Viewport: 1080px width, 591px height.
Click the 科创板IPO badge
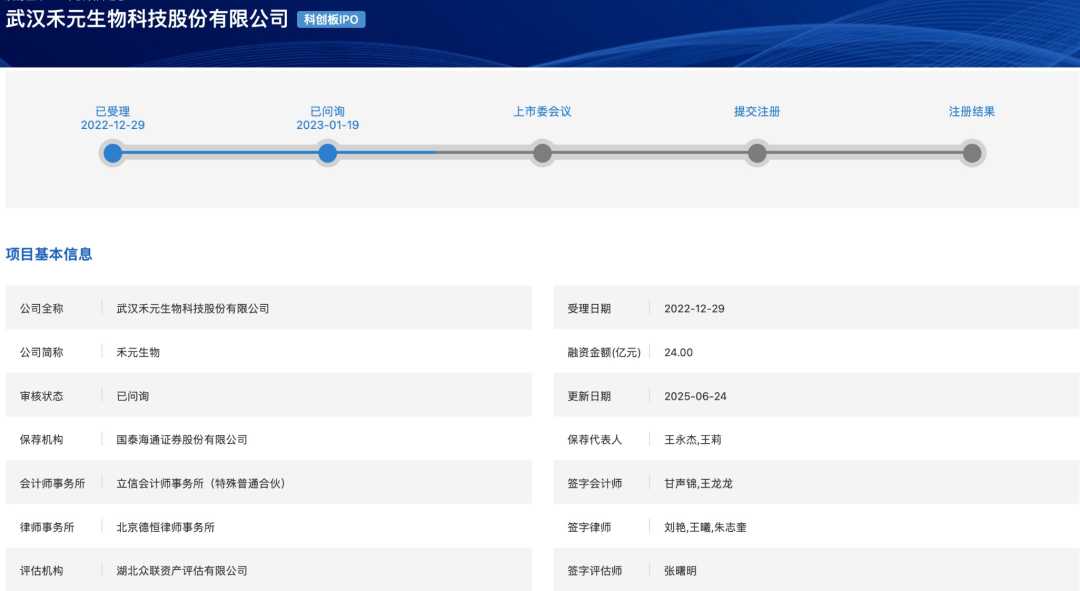tap(331, 19)
